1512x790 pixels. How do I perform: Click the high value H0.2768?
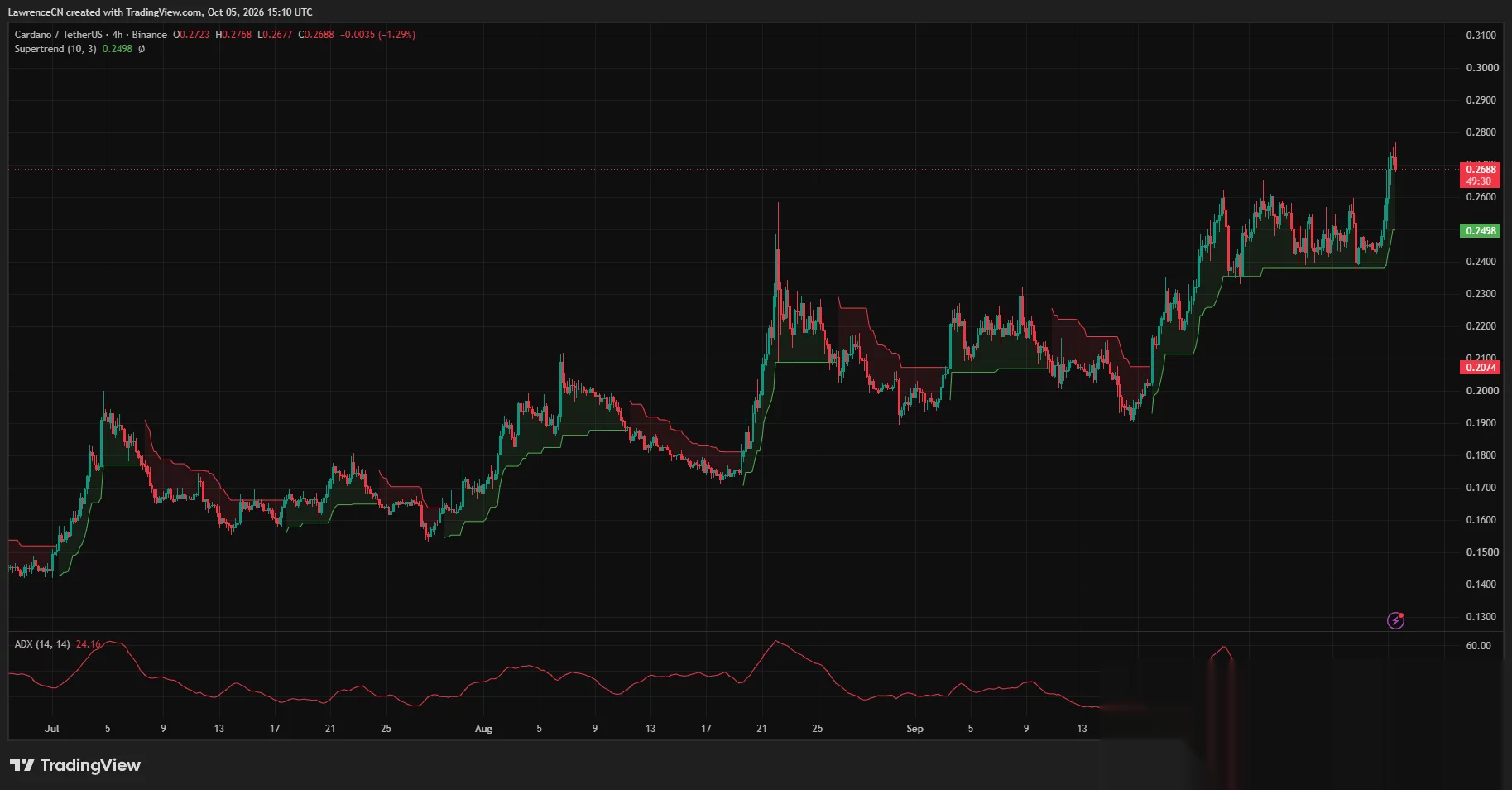pyautogui.click(x=233, y=35)
